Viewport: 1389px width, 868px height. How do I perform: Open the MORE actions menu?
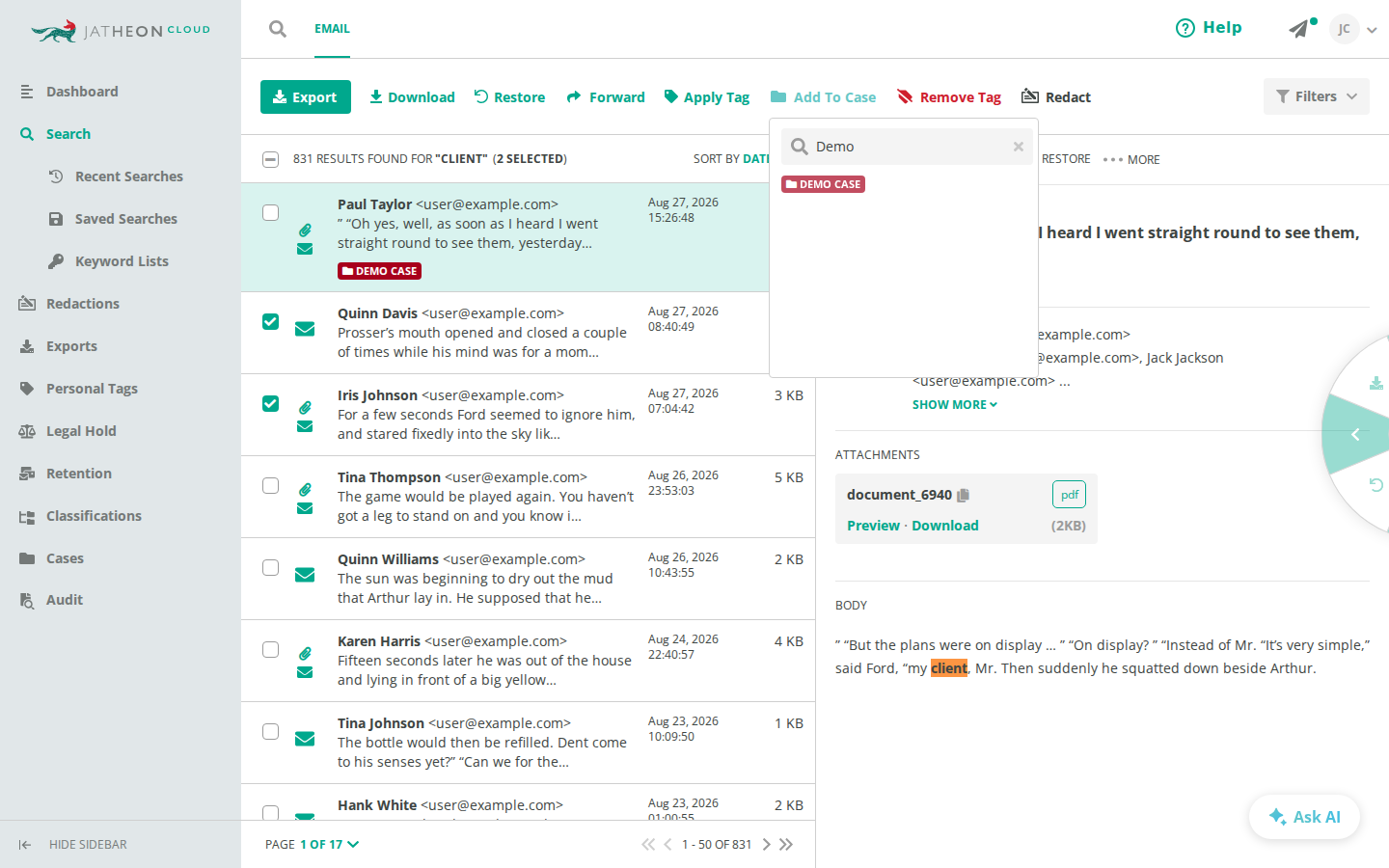pyautogui.click(x=1131, y=159)
